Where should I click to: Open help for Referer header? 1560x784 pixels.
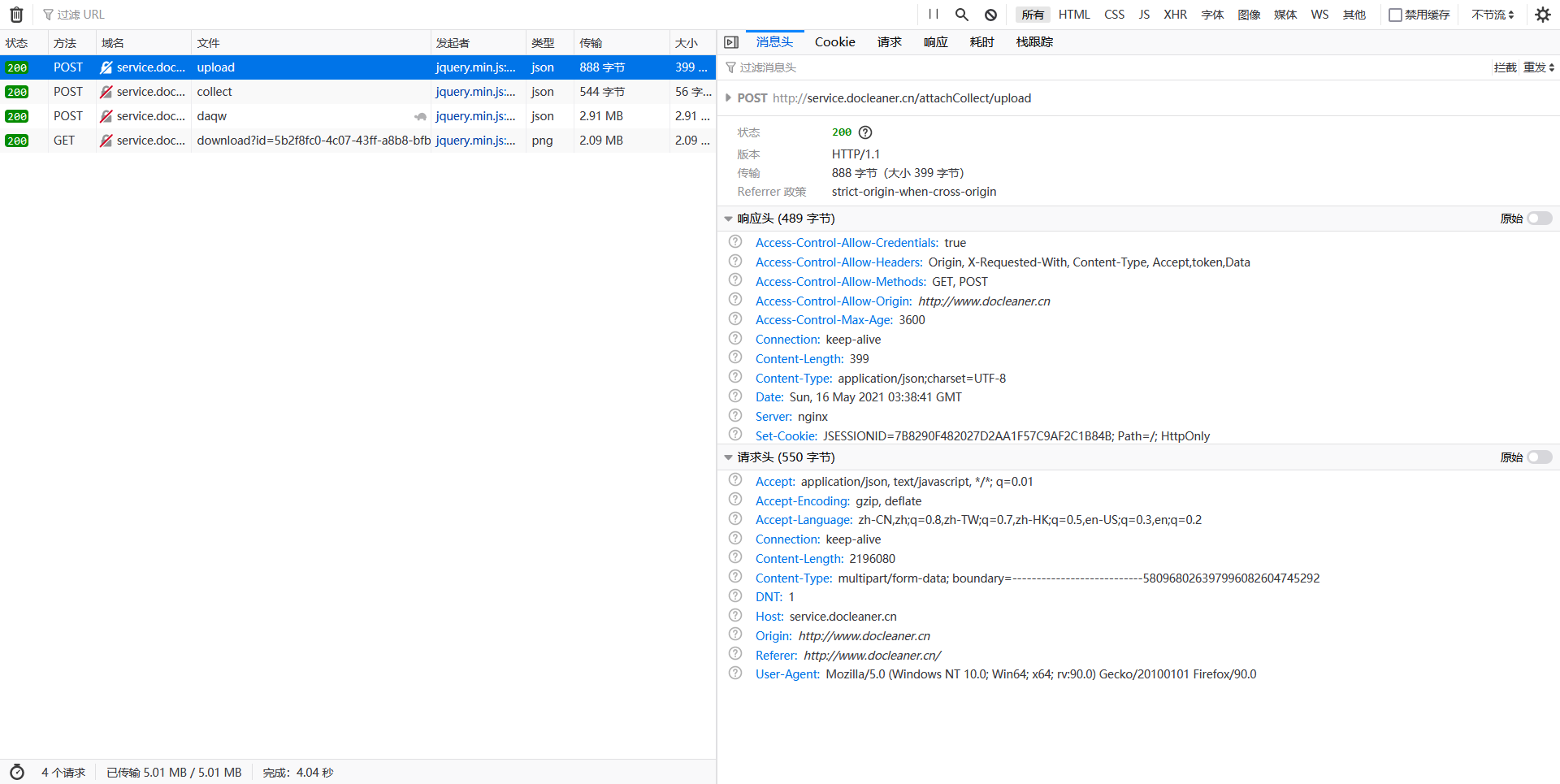735,654
